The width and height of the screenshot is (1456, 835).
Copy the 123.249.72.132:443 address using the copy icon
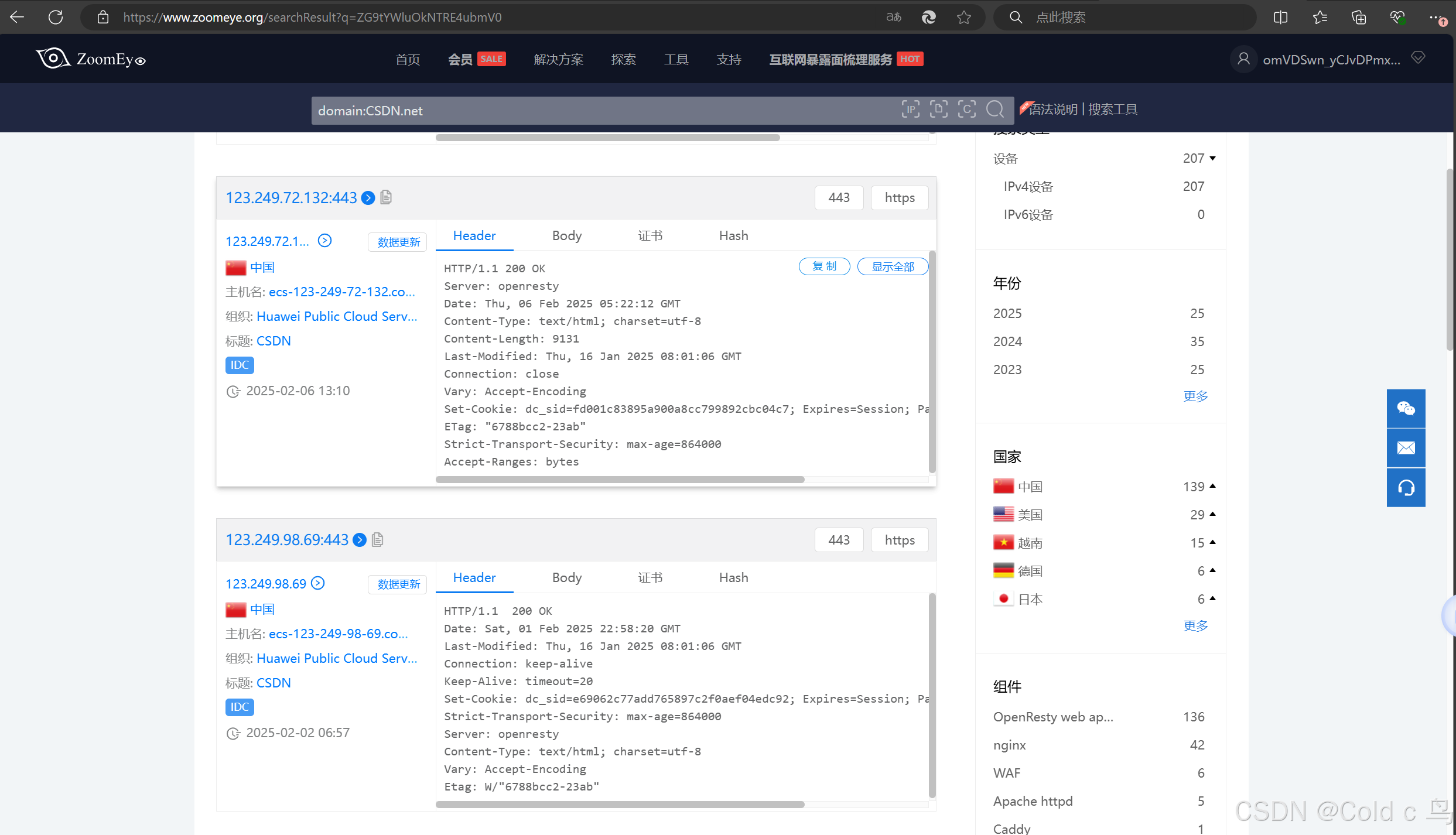(x=386, y=197)
